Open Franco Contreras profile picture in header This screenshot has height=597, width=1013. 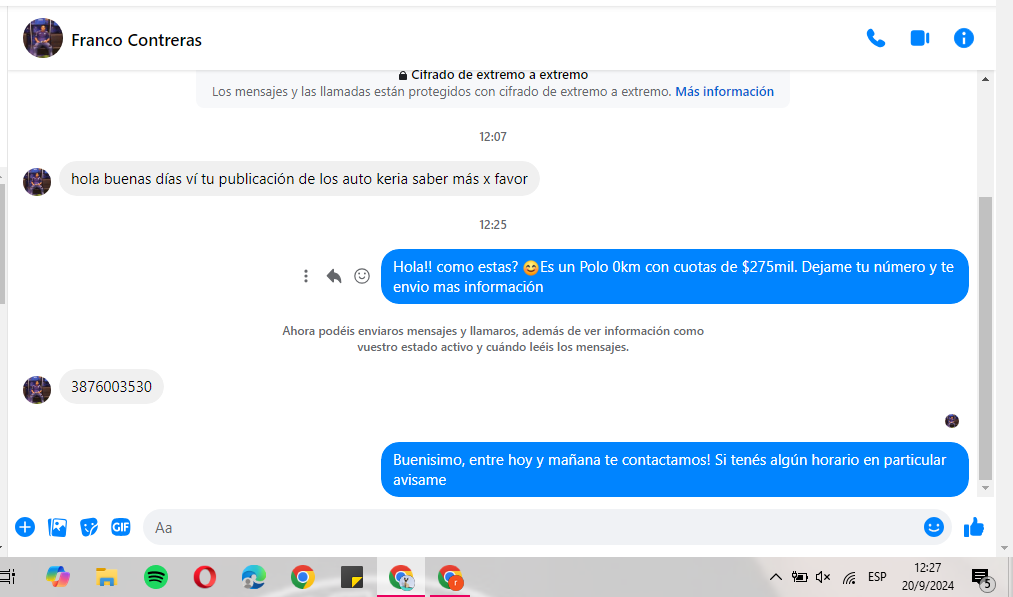click(43, 38)
